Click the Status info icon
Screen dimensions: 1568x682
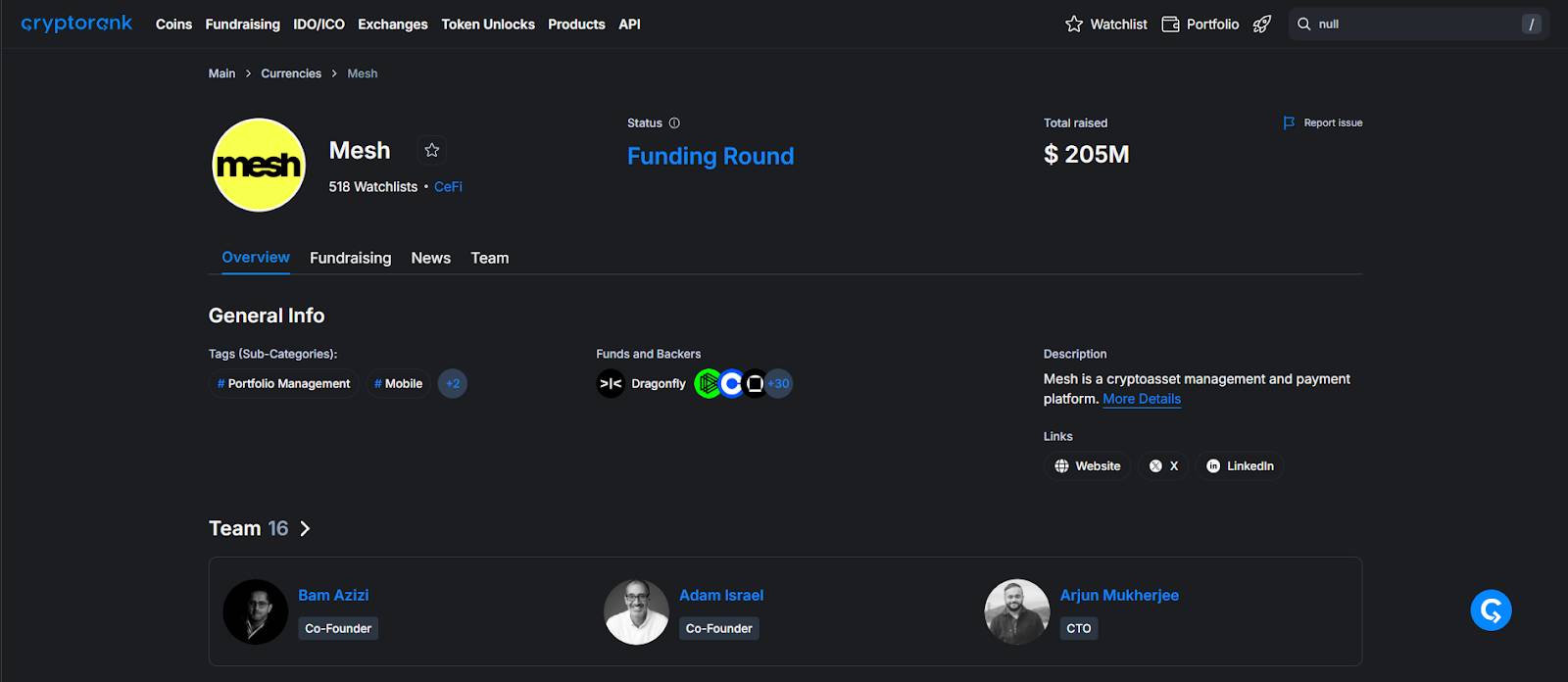coord(674,123)
